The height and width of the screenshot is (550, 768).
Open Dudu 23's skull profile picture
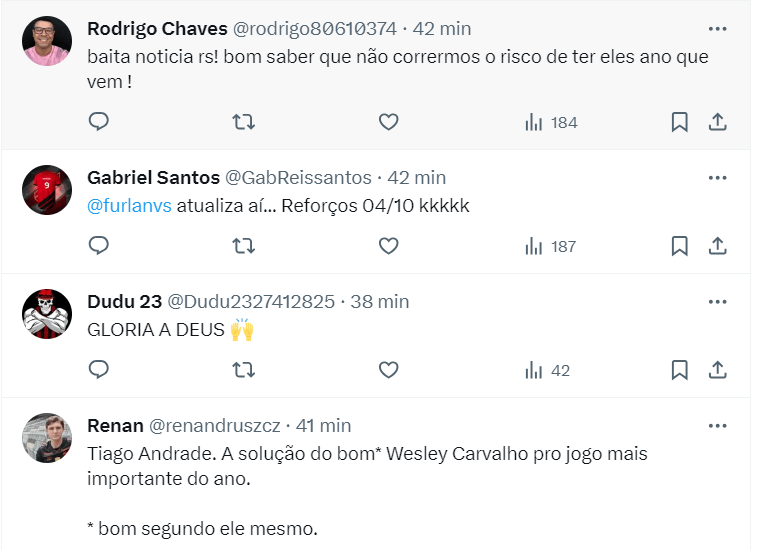(47, 314)
